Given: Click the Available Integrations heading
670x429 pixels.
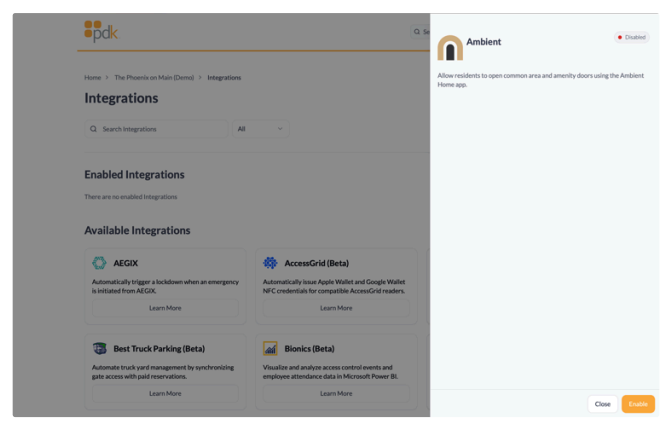Looking at the screenshot, I should (137, 230).
